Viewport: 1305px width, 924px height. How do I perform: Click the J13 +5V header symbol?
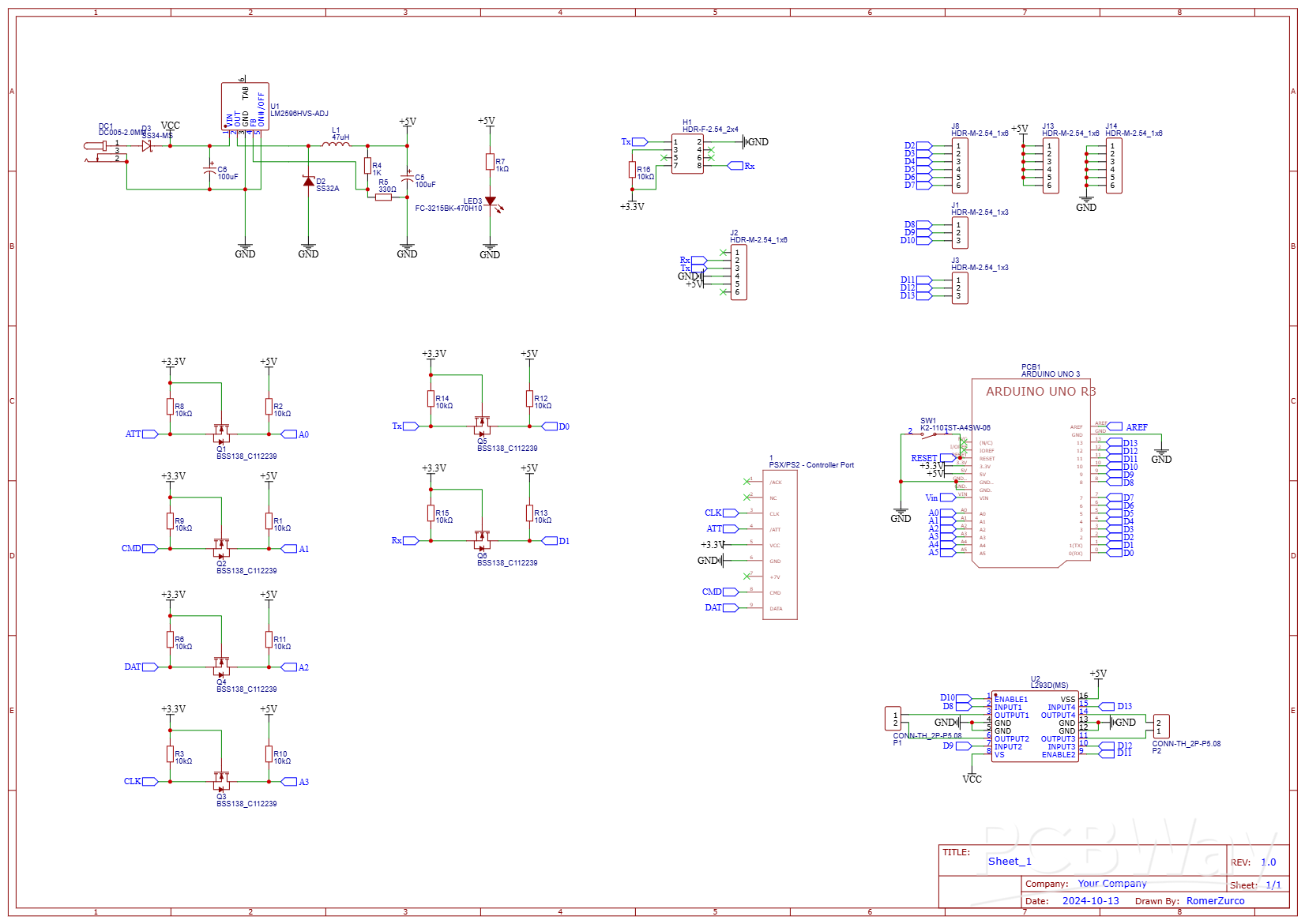click(1051, 166)
